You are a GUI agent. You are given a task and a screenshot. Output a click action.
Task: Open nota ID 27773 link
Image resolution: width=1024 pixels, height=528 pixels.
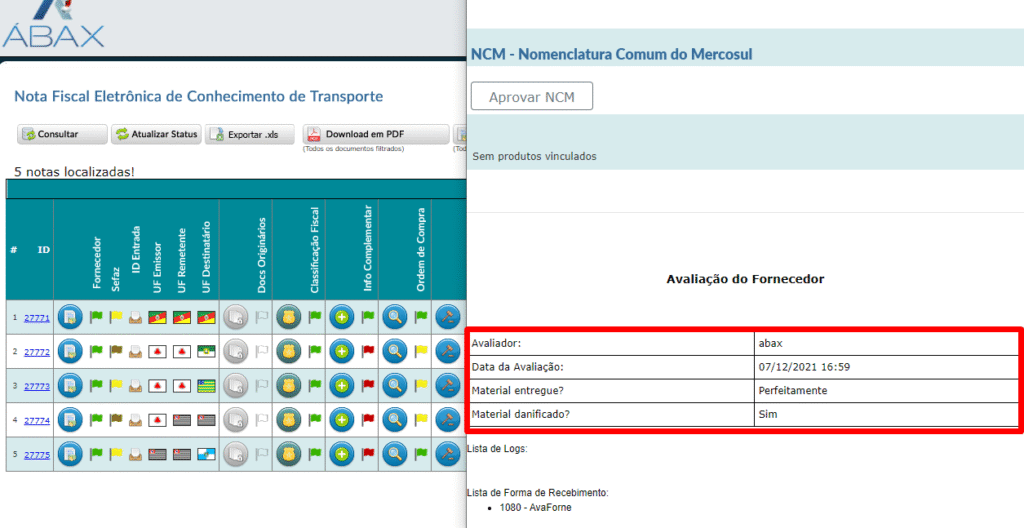pyautogui.click(x=36, y=386)
